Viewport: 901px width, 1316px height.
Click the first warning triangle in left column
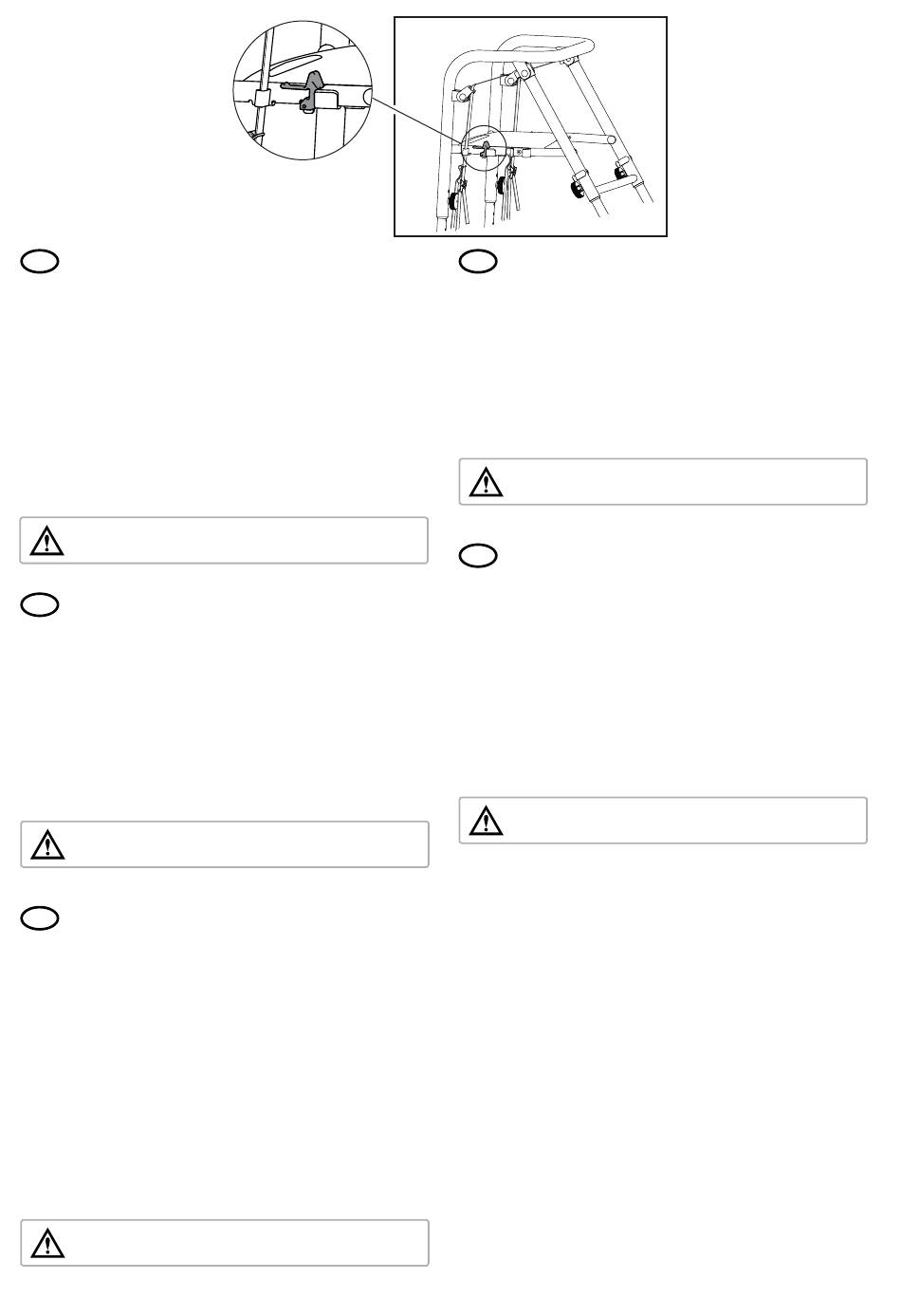click(x=43, y=540)
